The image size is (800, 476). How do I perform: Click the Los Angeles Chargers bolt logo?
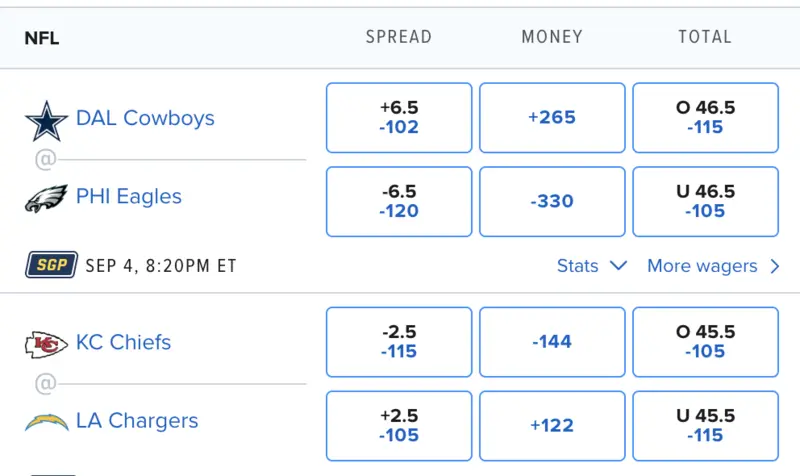coord(46,421)
